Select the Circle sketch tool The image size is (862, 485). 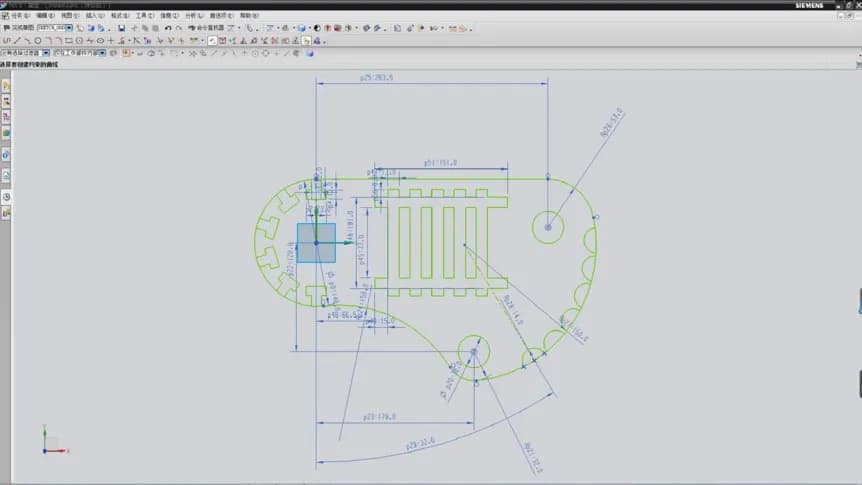click(x=38, y=41)
